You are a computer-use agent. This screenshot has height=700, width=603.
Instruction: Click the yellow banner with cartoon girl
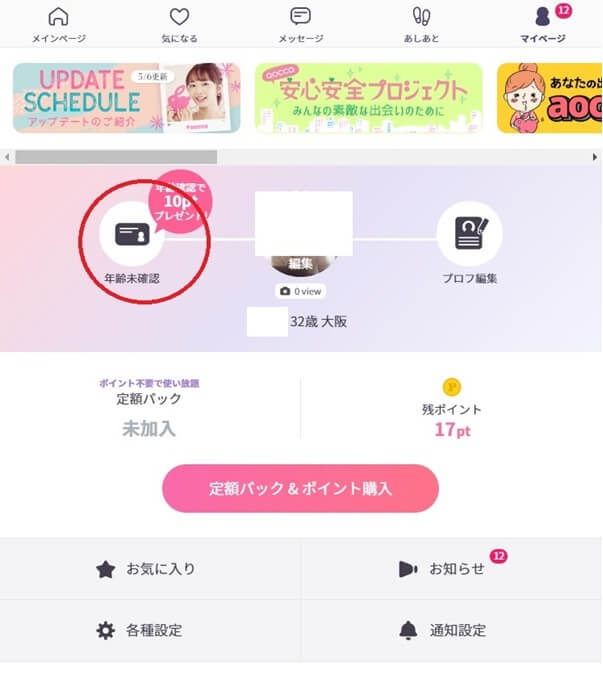[x=549, y=98]
